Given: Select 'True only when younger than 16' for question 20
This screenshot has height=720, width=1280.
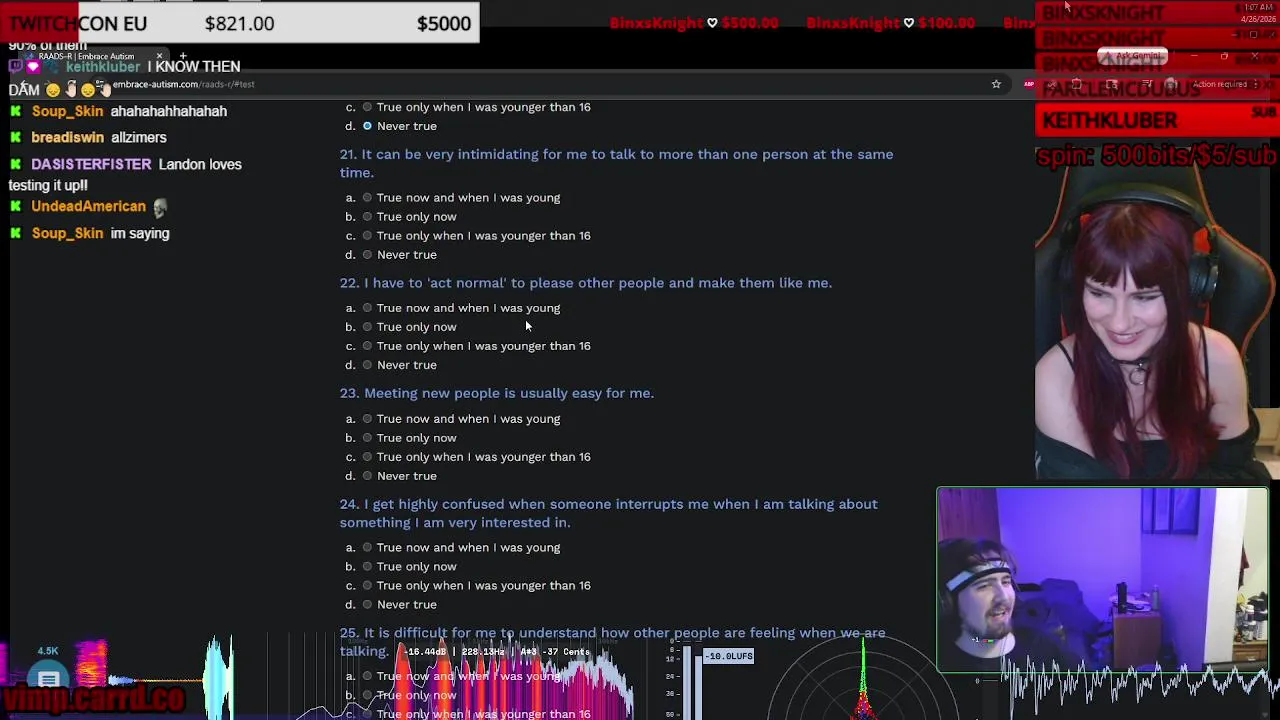Looking at the screenshot, I should click(367, 107).
